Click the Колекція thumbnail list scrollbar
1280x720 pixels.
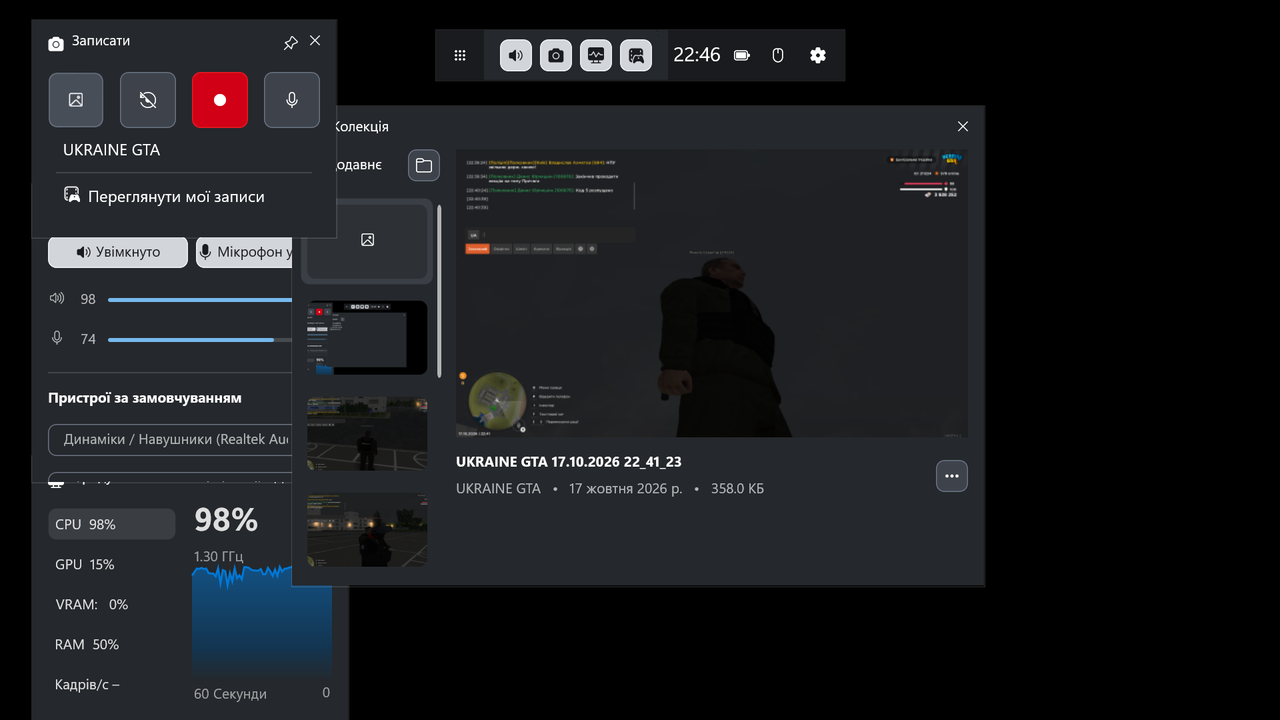tap(438, 290)
